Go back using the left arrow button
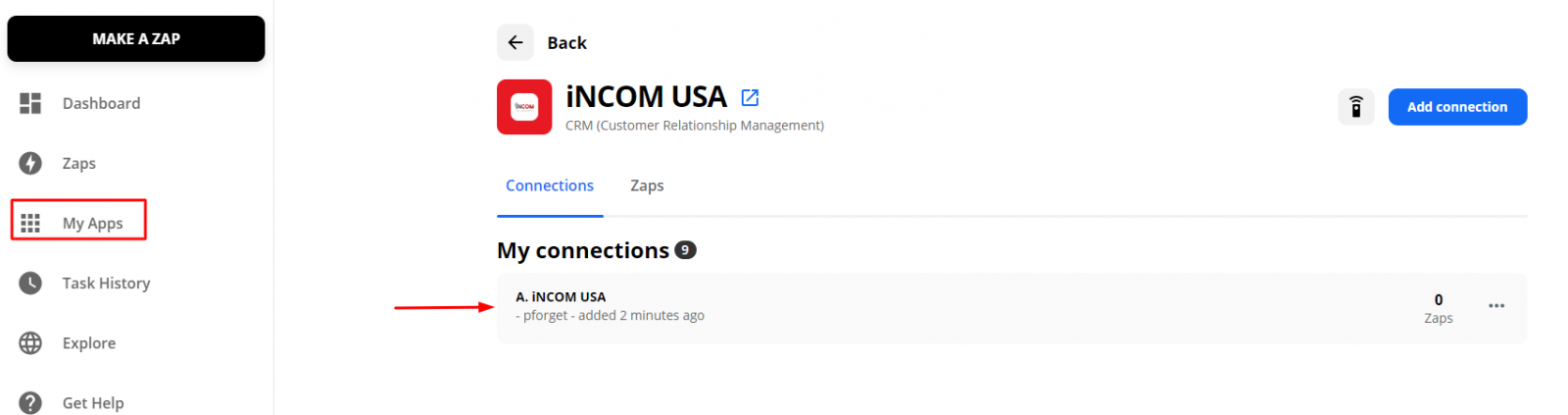This screenshot has width=1568, height=415. (x=515, y=43)
